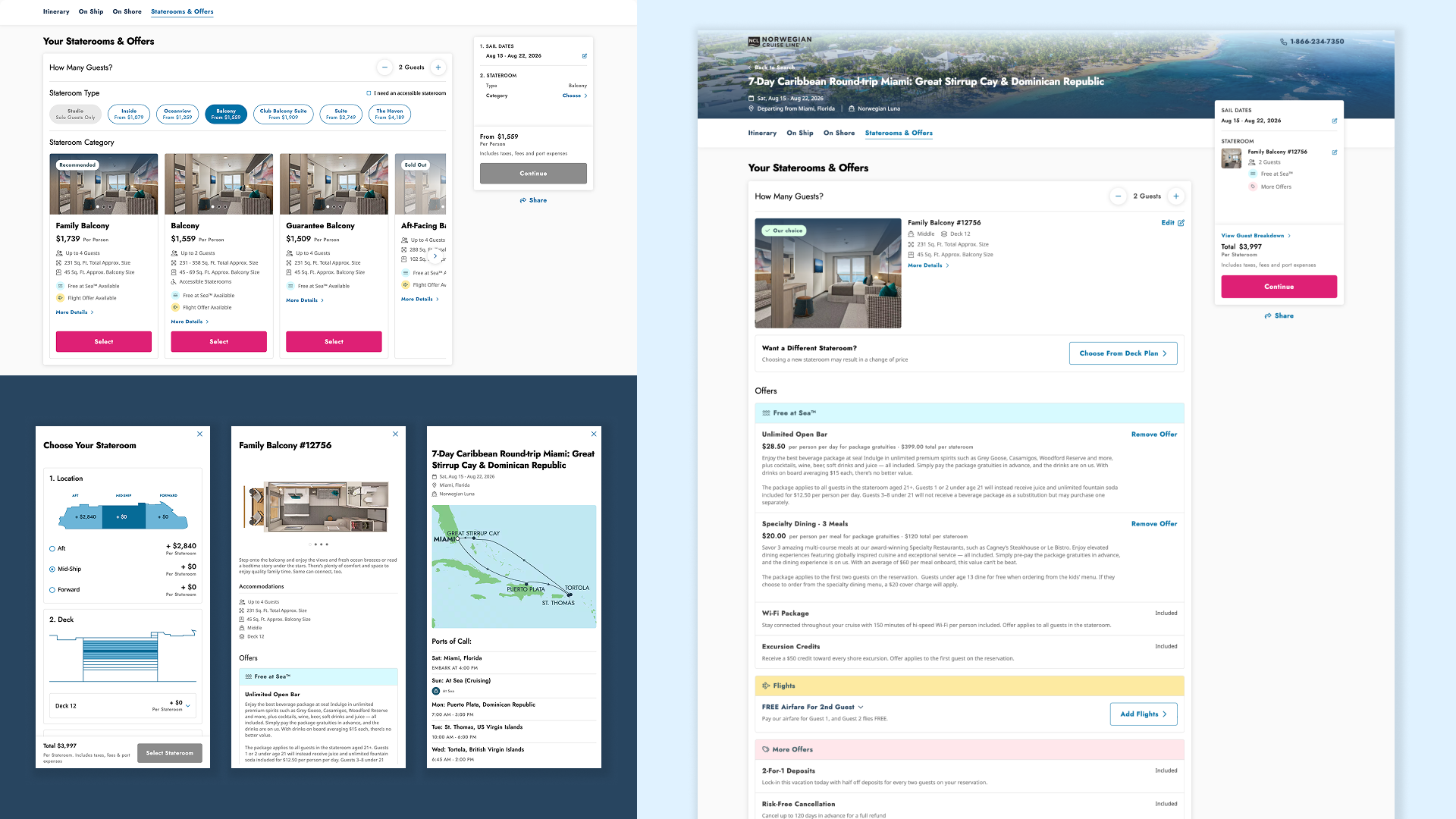Click the minus icon in the right guest counter

point(1118,196)
